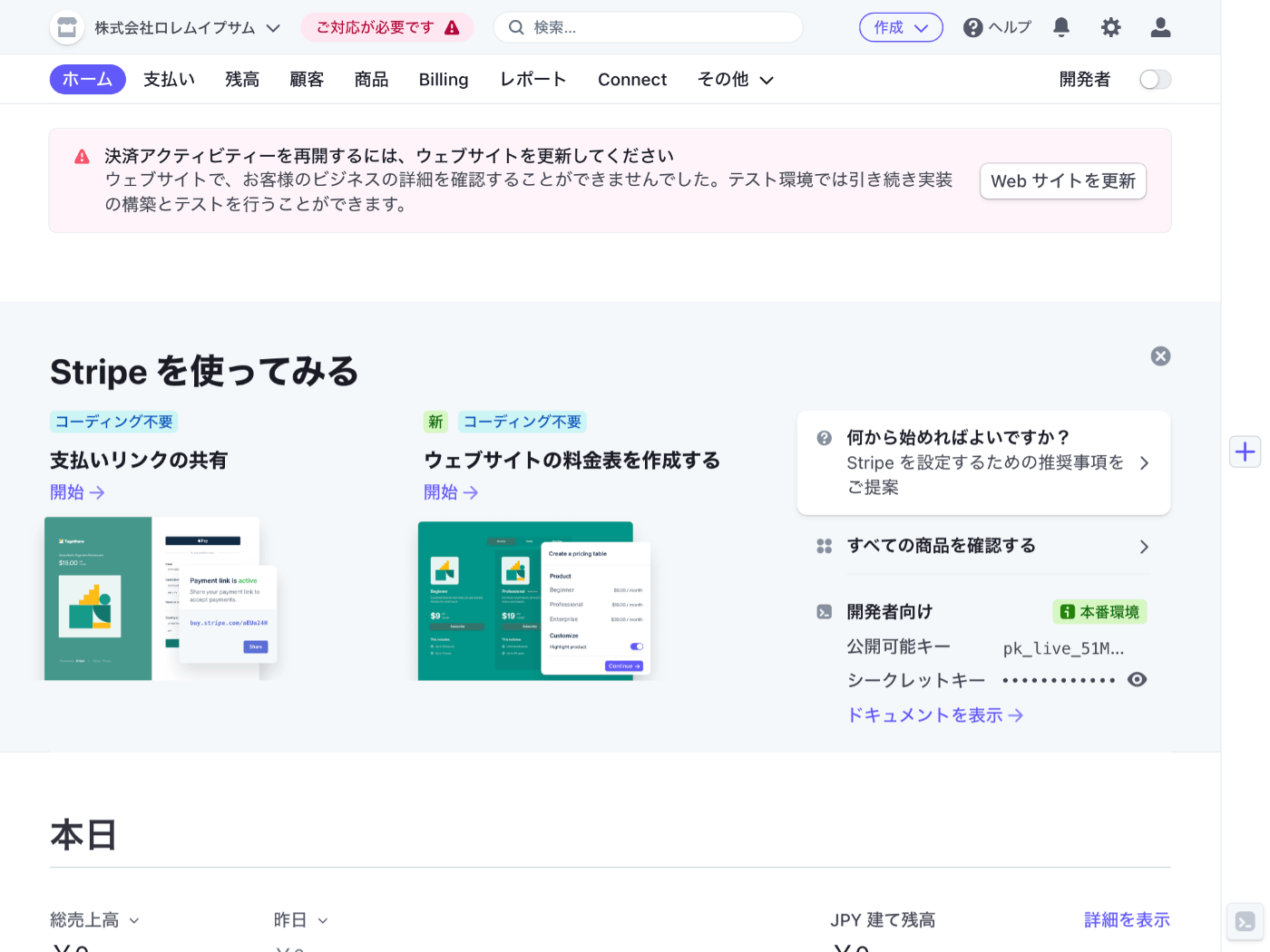Image resolution: width=1270 pixels, height=952 pixels.
Task: Open the 何から始めればよいですか？ card
Action: pos(983,462)
